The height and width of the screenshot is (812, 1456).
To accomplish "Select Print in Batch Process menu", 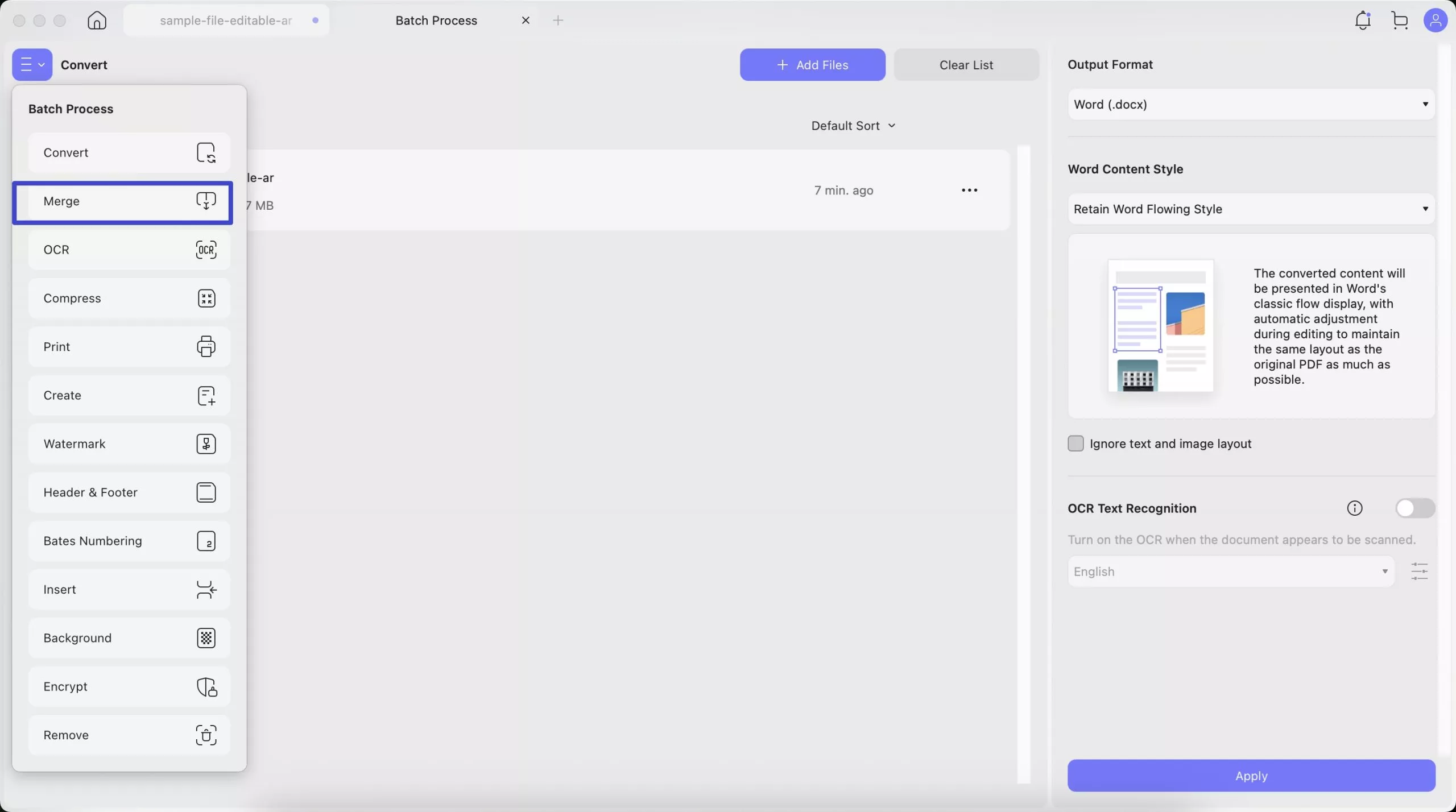I will pos(129,346).
